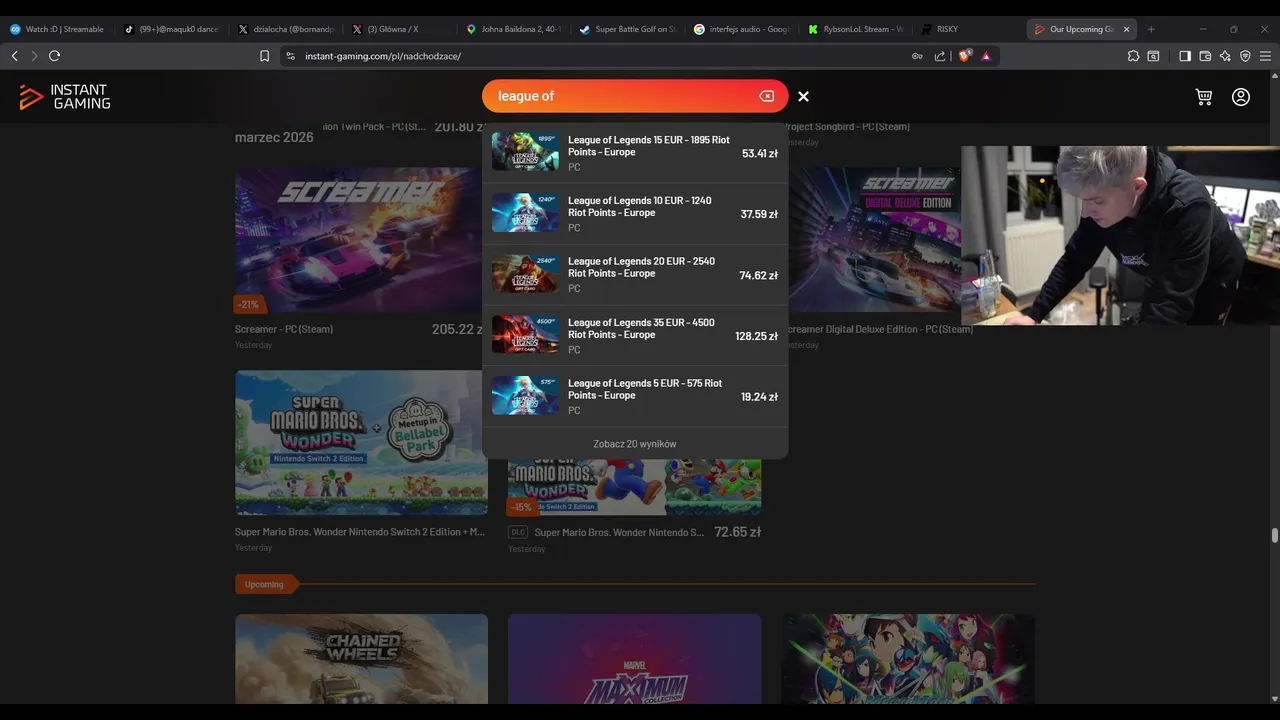1280x720 pixels.
Task: Reload the current page
Action: (55, 56)
